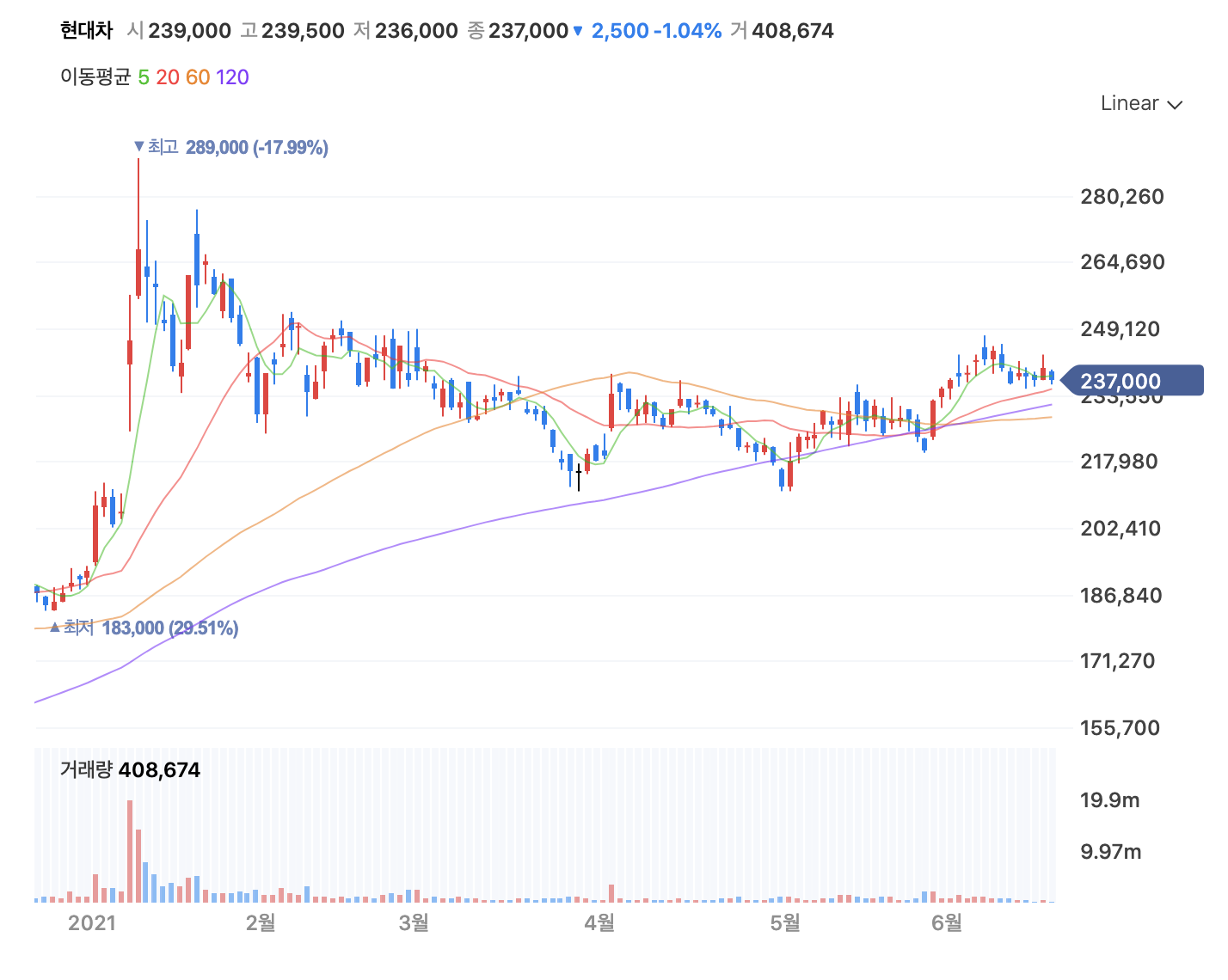This screenshot has width=1228, height=980.
Task: Click the 6월 date axis label
Action: [x=947, y=923]
